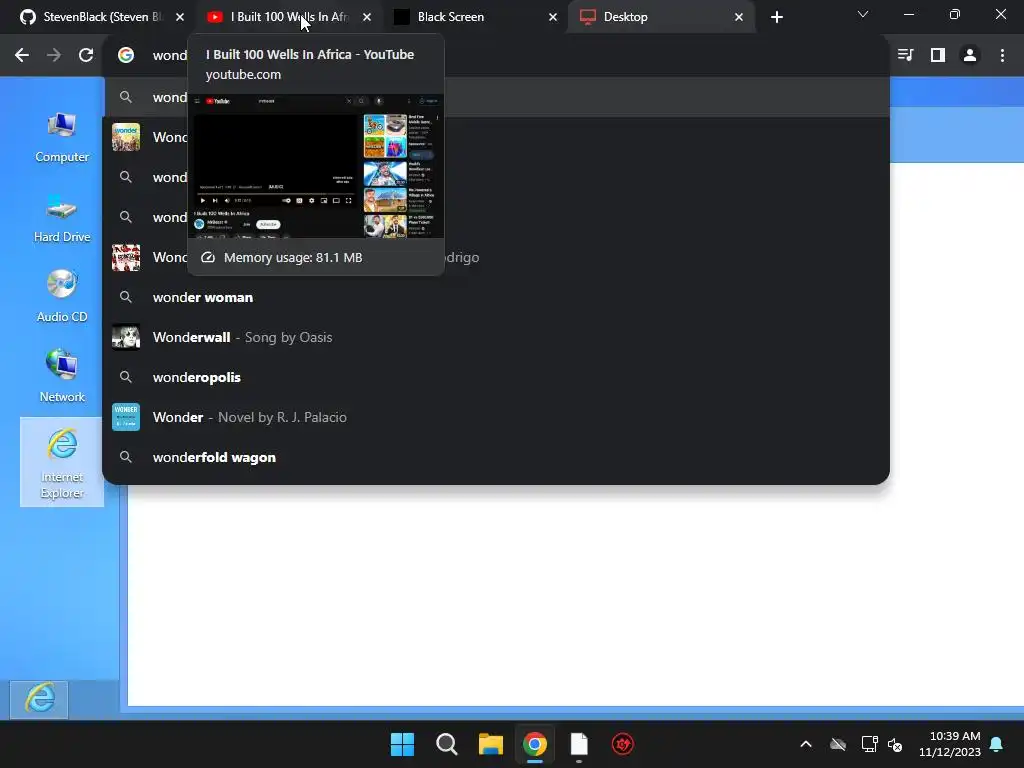Screen dimensions: 1024x768
Task: Click the search icon beside wonder woman
Action: click(126, 297)
